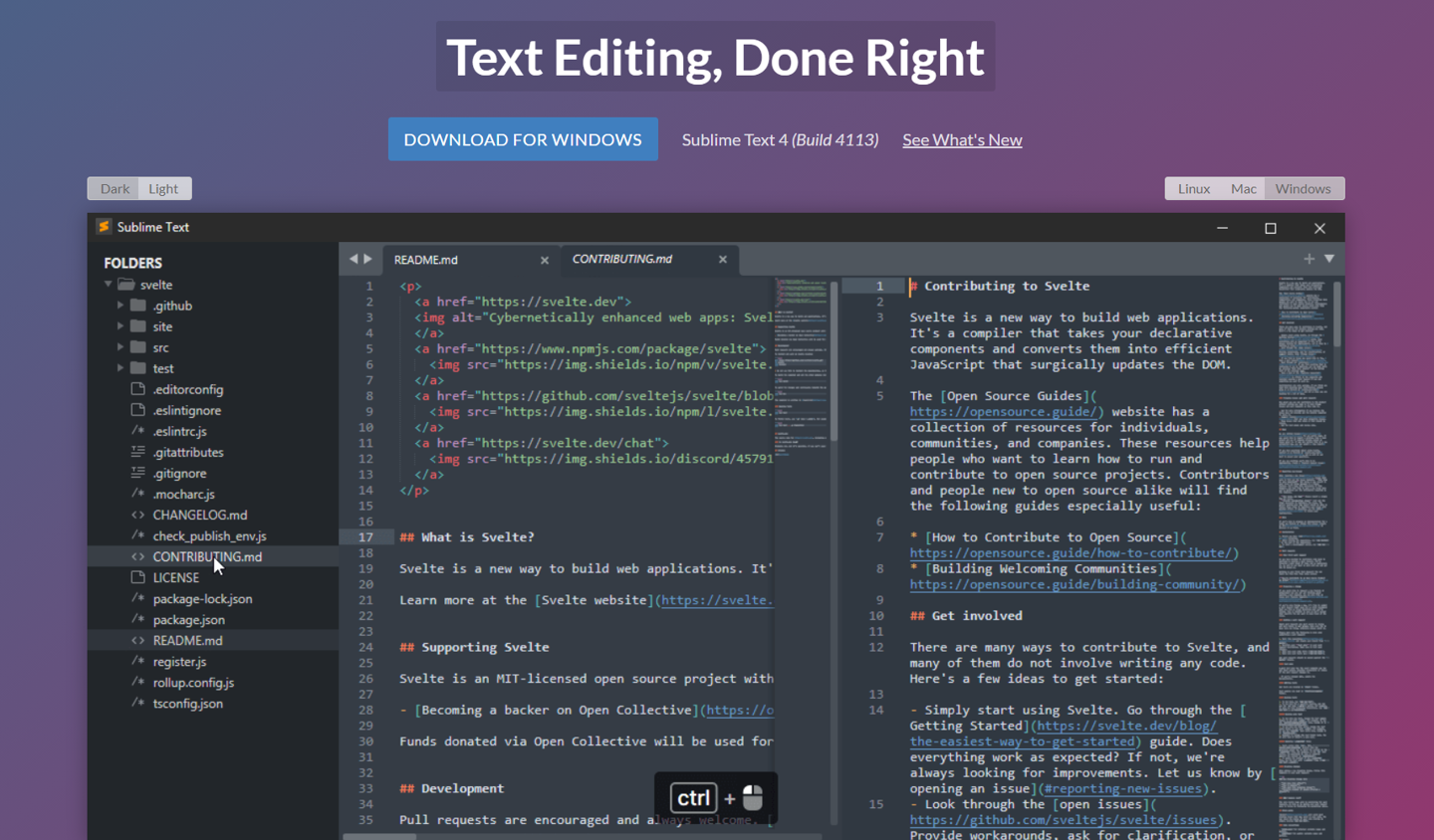Click the right pane vertical scrollbar
This screenshot has width=1434, height=840.
pyautogui.click(x=1337, y=315)
